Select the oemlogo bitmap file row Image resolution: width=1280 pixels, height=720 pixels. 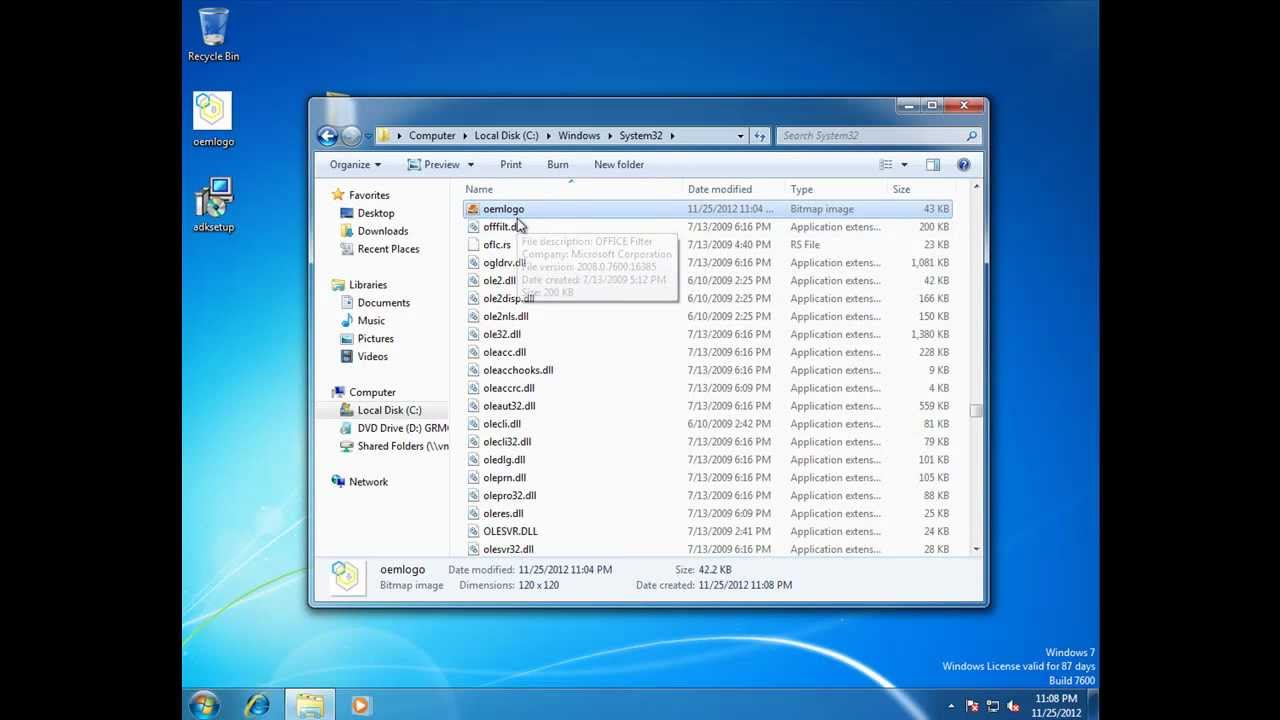click(707, 209)
